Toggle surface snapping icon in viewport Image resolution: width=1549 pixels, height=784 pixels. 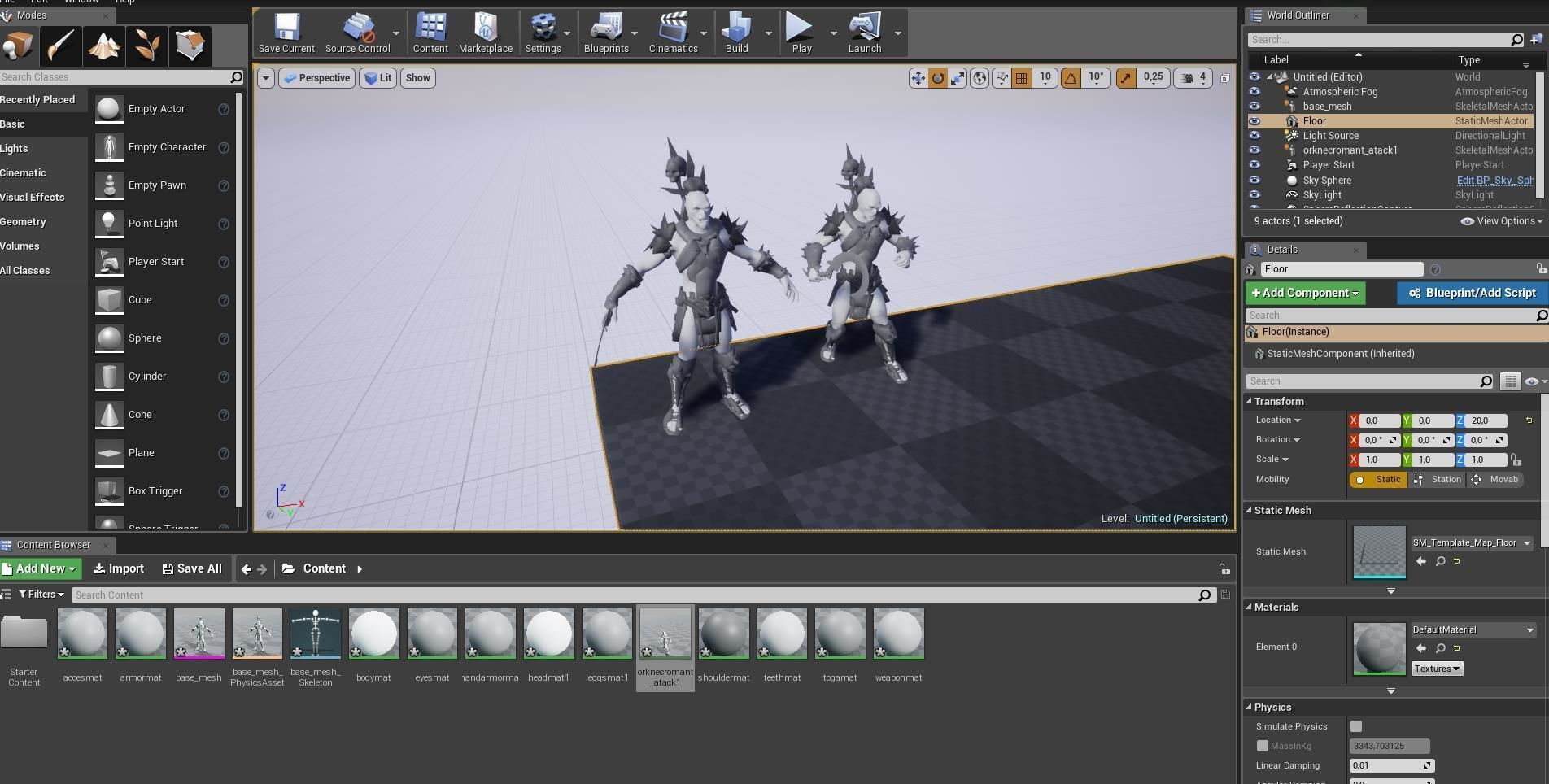pyautogui.click(x=1001, y=78)
